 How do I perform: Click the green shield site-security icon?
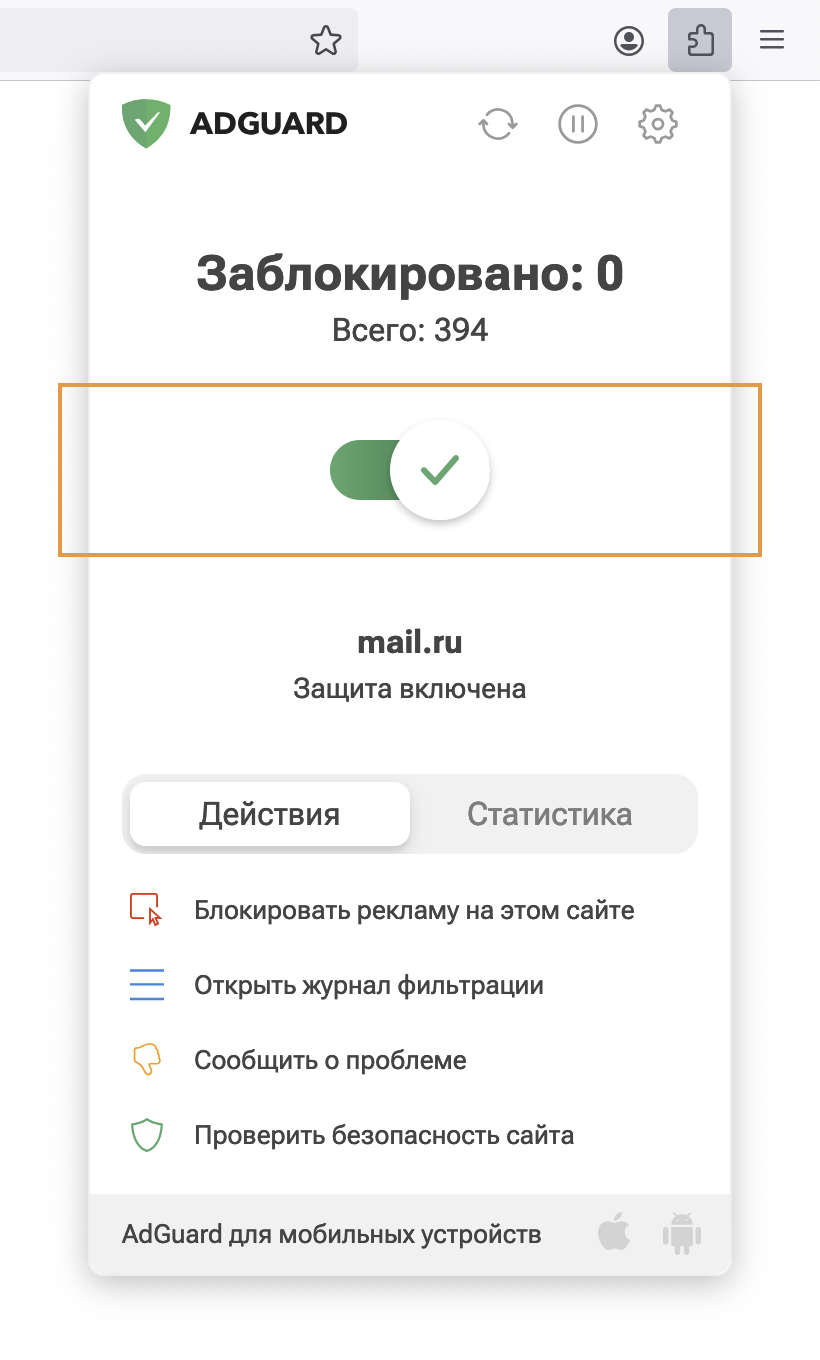click(x=146, y=1135)
